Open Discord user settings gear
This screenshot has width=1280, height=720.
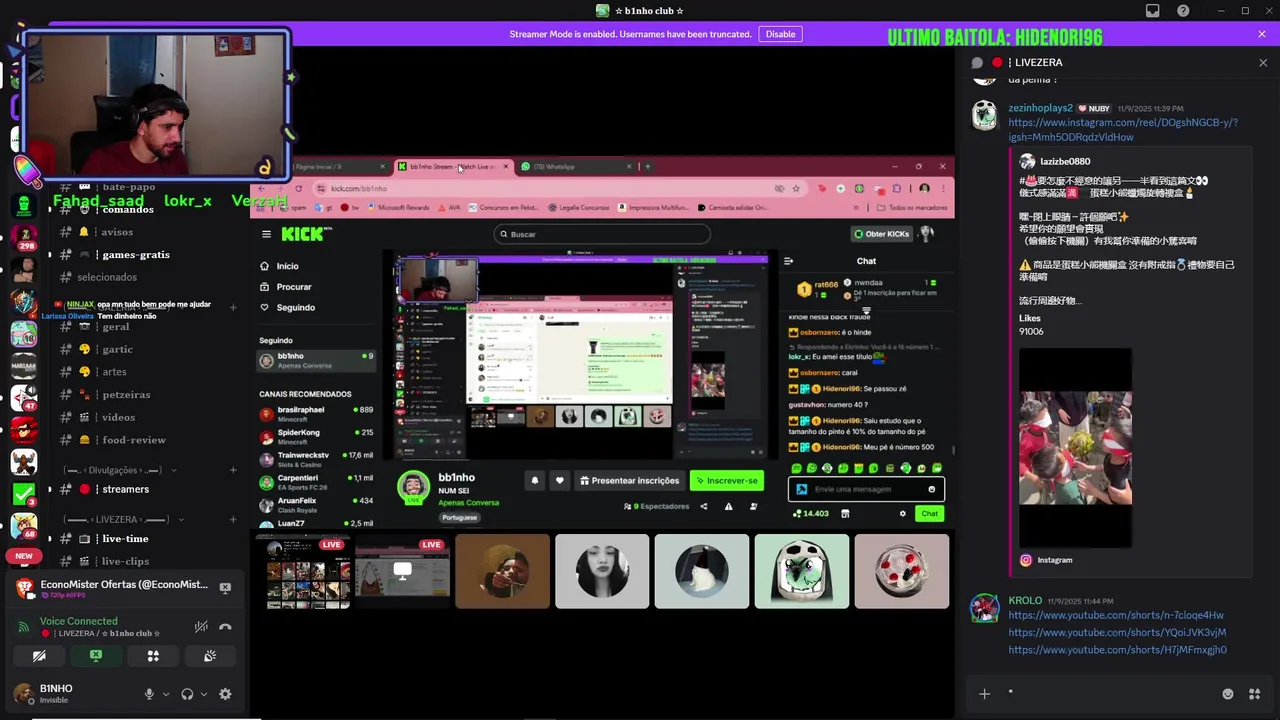pos(225,694)
